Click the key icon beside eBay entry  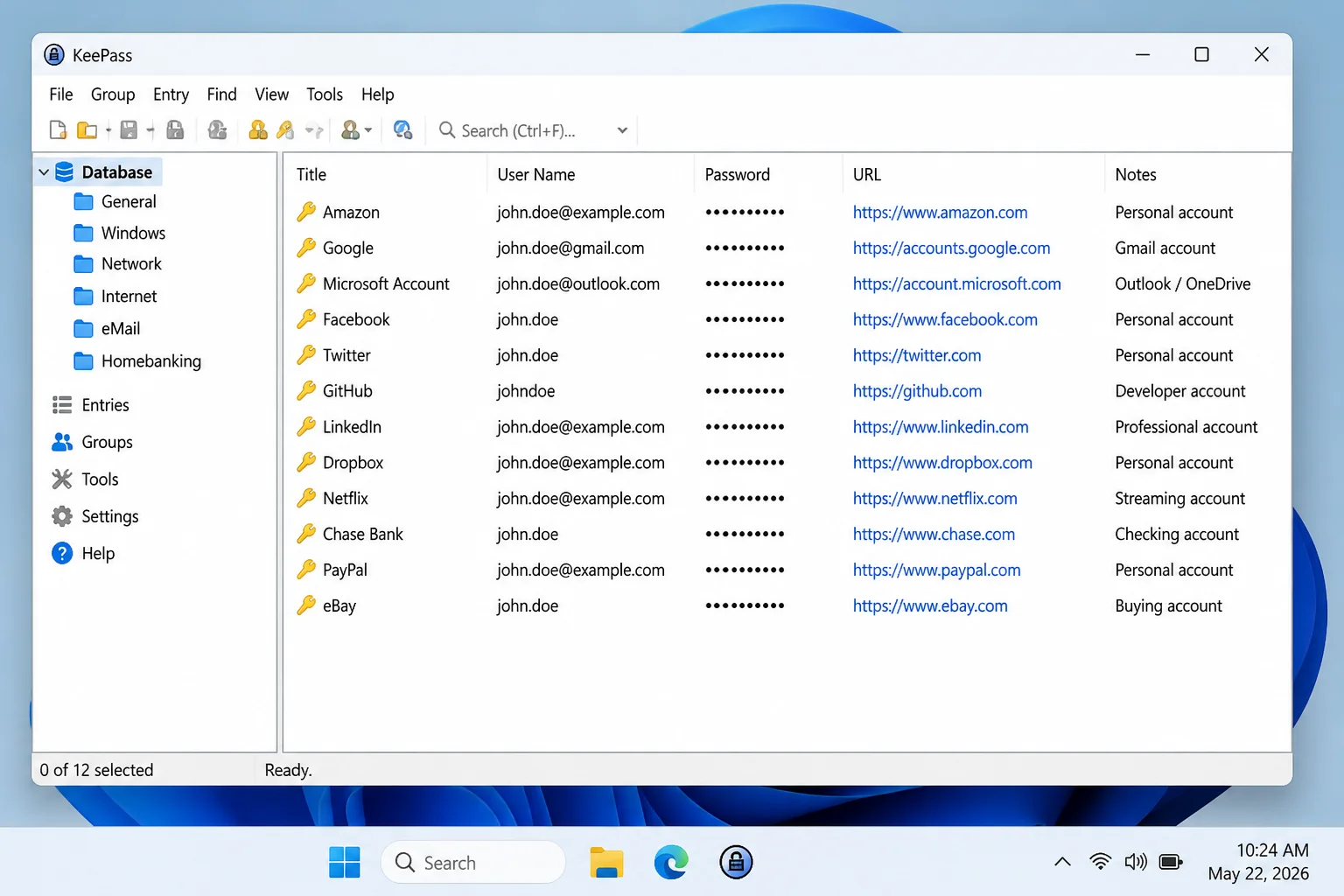coord(306,605)
